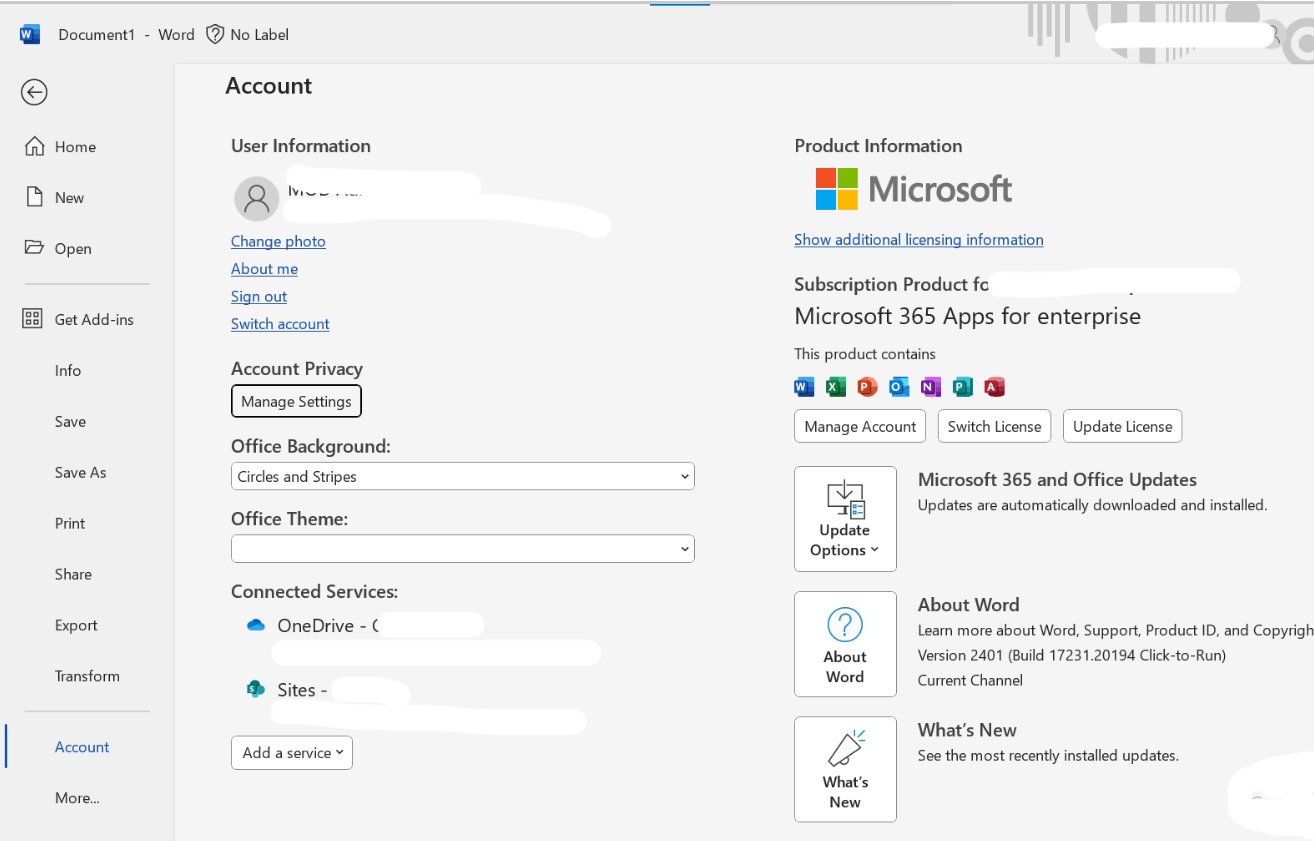Viewport: 1314px width, 841px height.
Task: Expand the Office Background dropdown
Action: pos(463,477)
